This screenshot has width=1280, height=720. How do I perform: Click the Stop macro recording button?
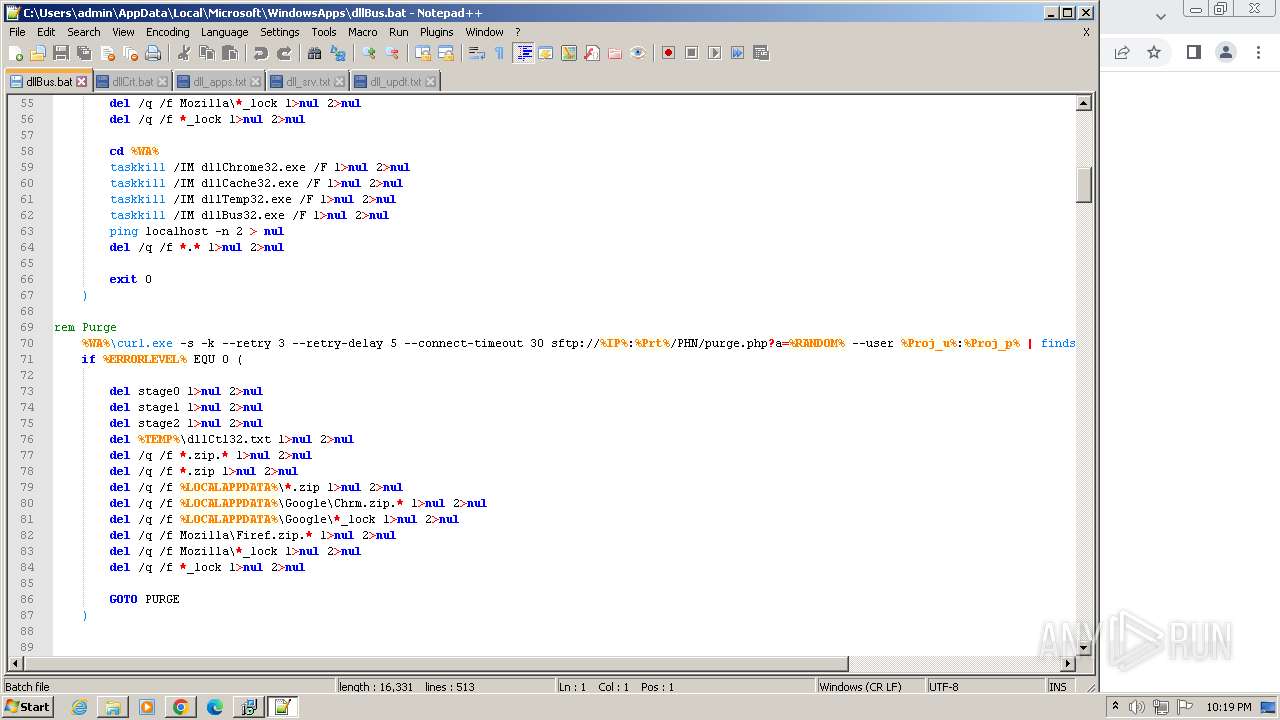point(691,53)
